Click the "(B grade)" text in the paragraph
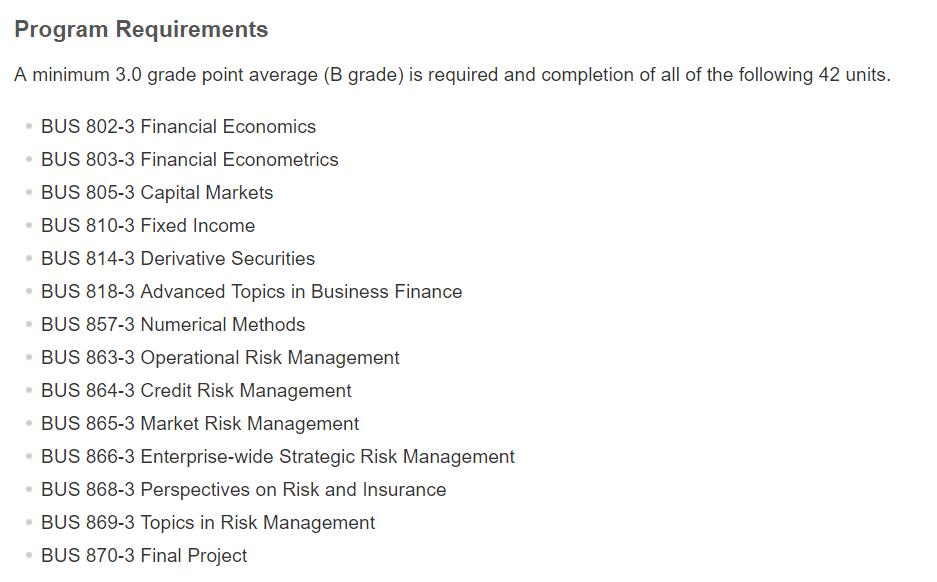 click(363, 75)
